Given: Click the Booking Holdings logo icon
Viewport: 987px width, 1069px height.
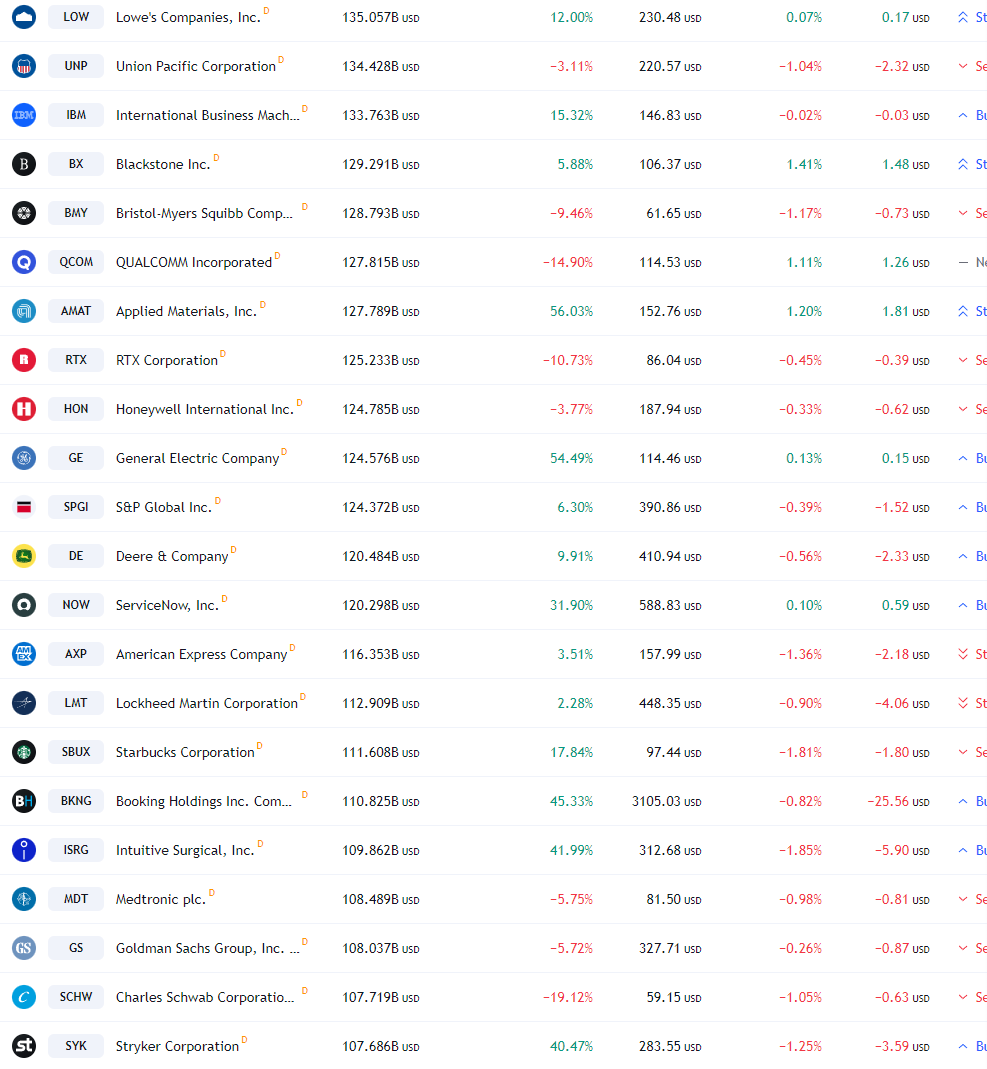Looking at the screenshot, I should [x=24, y=801].
